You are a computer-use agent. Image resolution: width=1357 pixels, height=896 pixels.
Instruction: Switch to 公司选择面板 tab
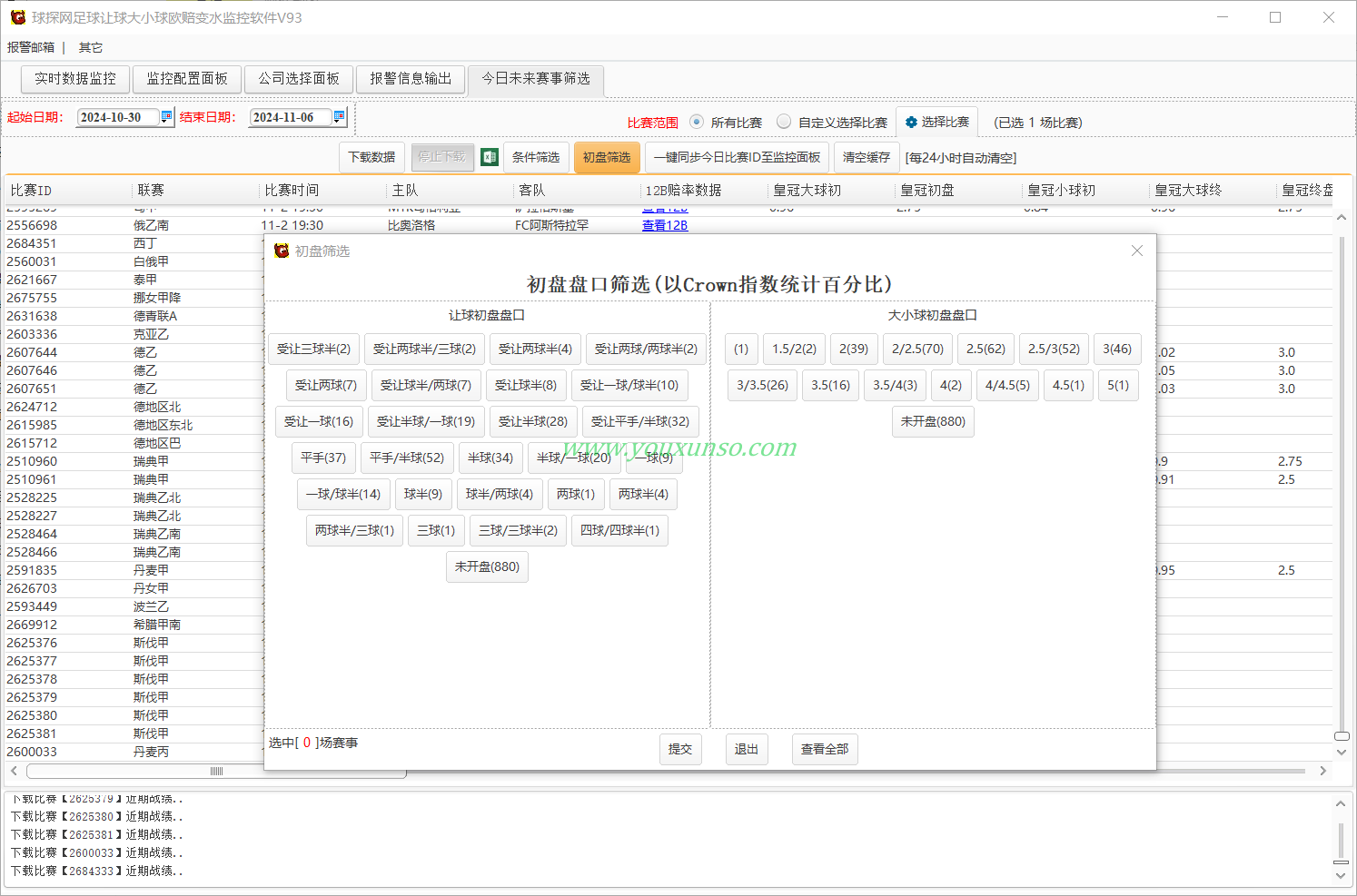click(x=299, y=79)
